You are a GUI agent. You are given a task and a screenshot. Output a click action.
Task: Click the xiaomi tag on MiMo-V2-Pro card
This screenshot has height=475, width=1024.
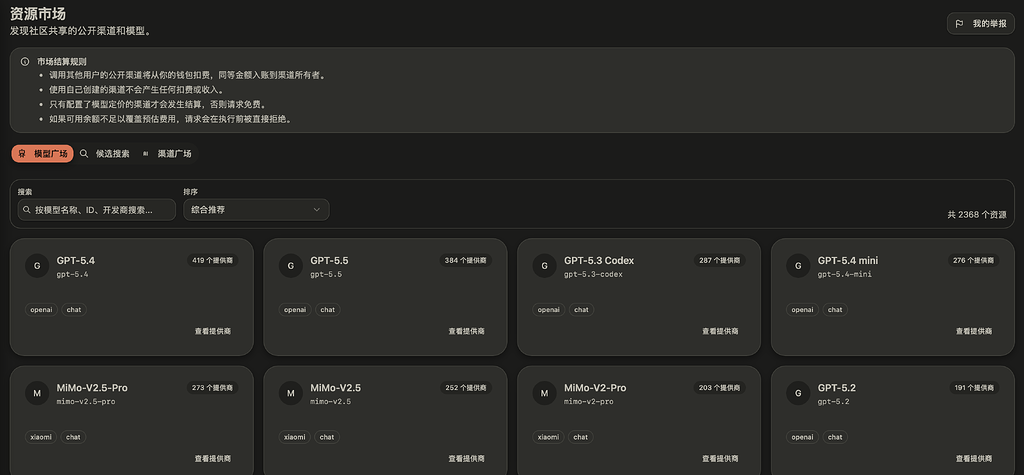[x=549, y=437]
